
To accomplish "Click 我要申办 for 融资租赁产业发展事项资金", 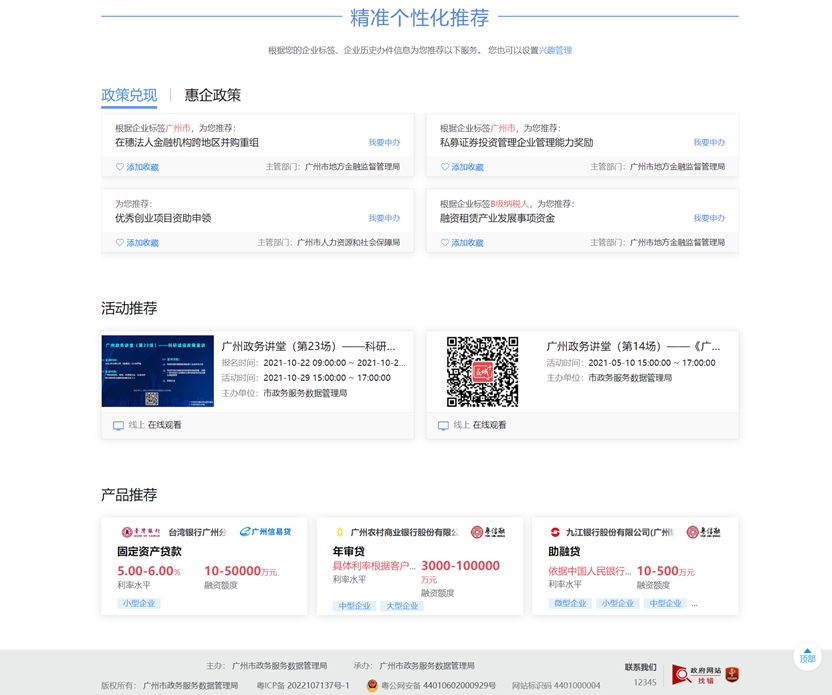I will point(709,218).
